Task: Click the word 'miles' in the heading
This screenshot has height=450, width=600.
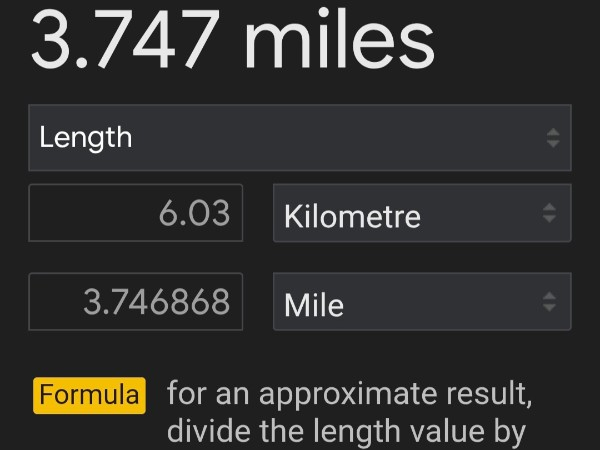Action: (339, 38)
